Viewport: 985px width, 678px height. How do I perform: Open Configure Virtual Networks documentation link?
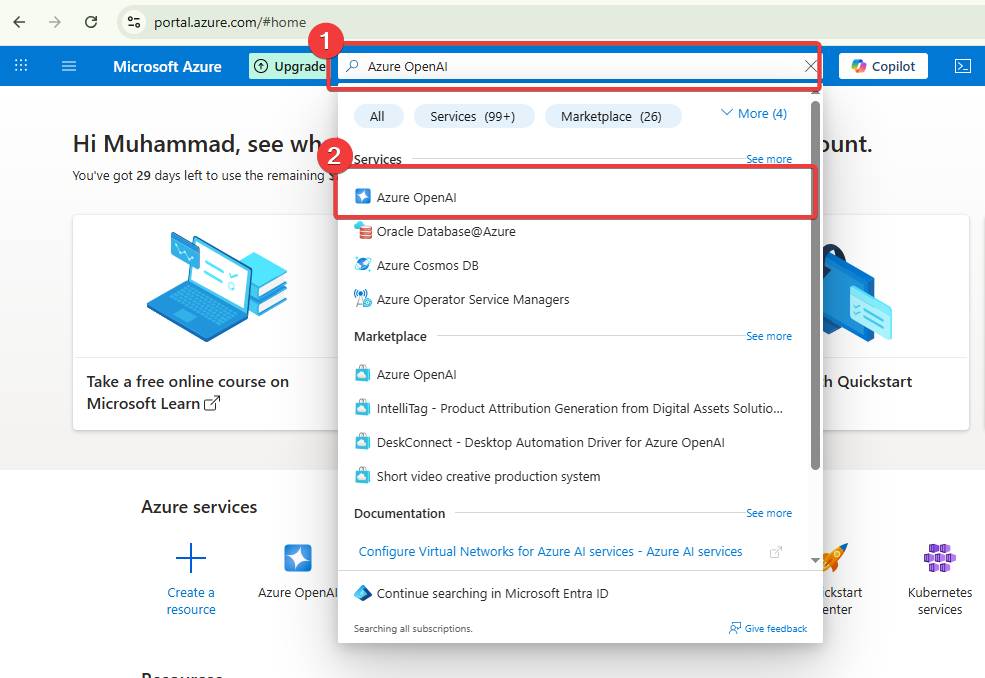550,552
